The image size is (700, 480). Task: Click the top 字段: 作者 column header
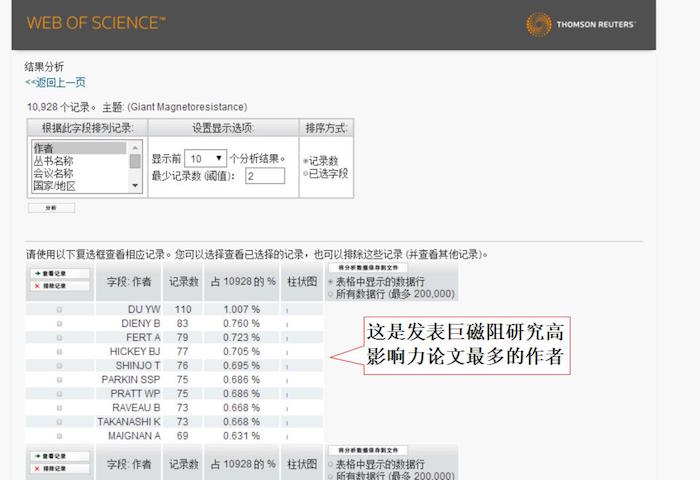[x=129, y=282]
